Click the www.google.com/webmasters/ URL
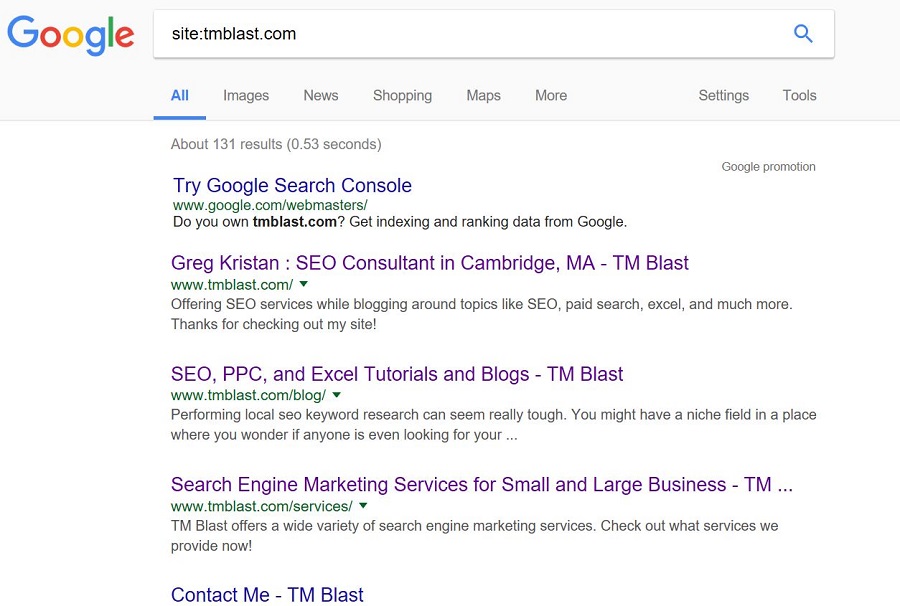900x606 pixels. tap(270, 205)
